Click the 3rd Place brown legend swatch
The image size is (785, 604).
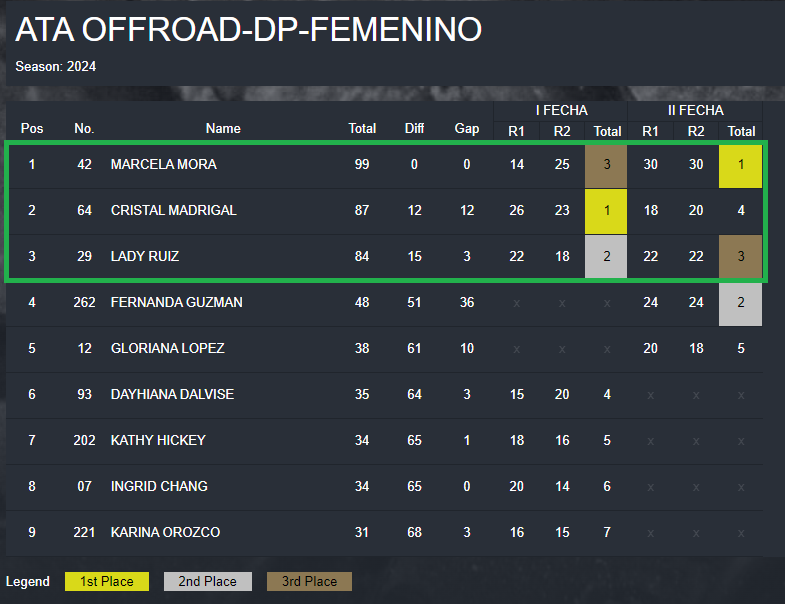pos(309,581)
